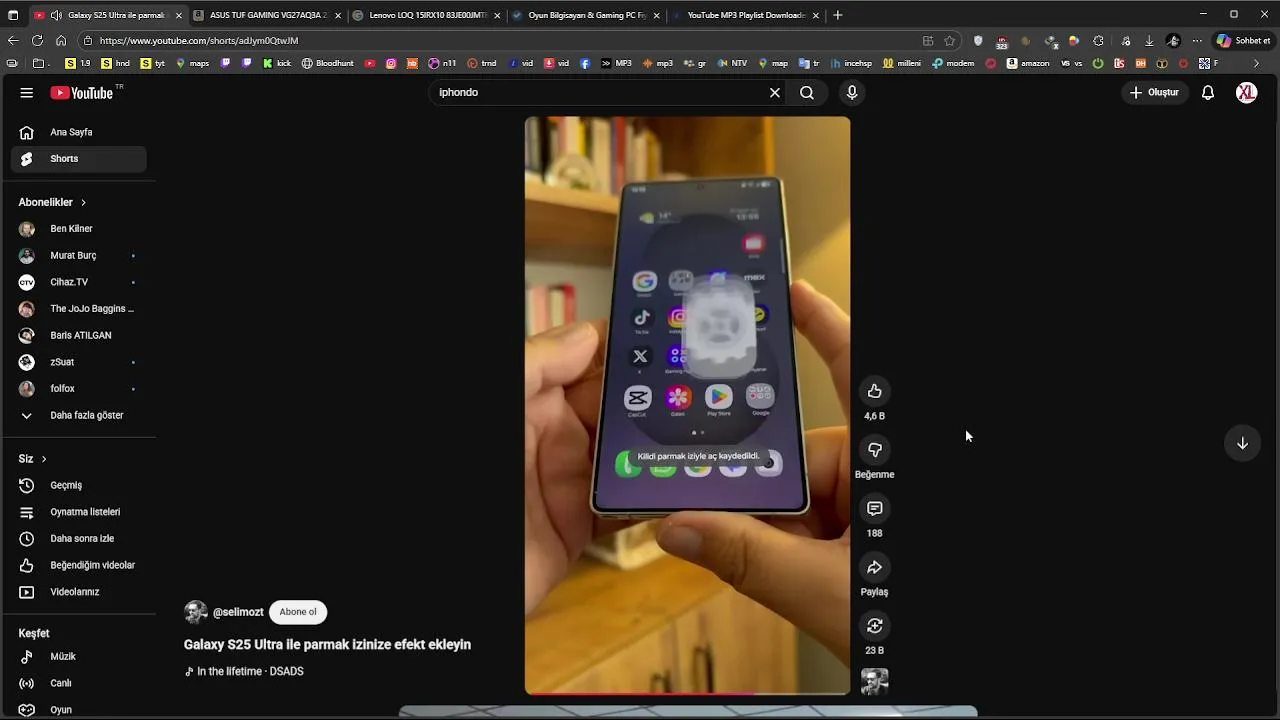Open the @selimozt channel
This screenshot has height=720, width=1280.
point(238,612)
